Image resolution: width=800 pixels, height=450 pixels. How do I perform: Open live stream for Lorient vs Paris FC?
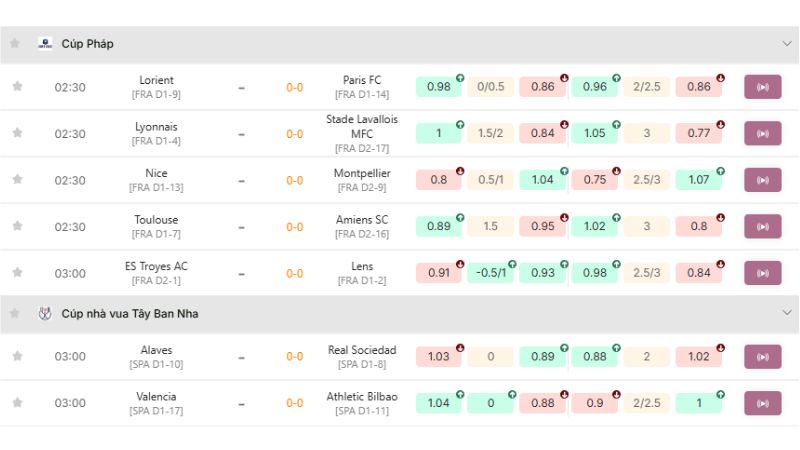[762, 87]
